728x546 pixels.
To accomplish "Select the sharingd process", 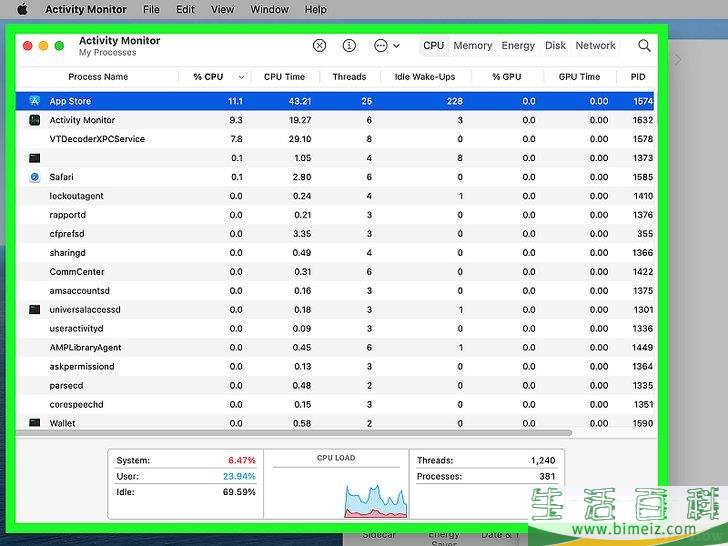I will [x=67, y=253].
